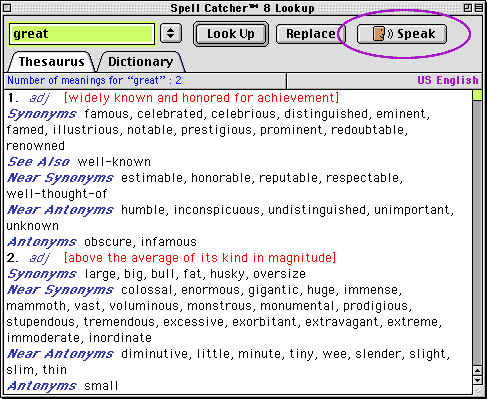Image resolution: width=487 pixels, height=399 pixels.
Task: Click the near antonym "unknown"
Action: tap(33, 226)
